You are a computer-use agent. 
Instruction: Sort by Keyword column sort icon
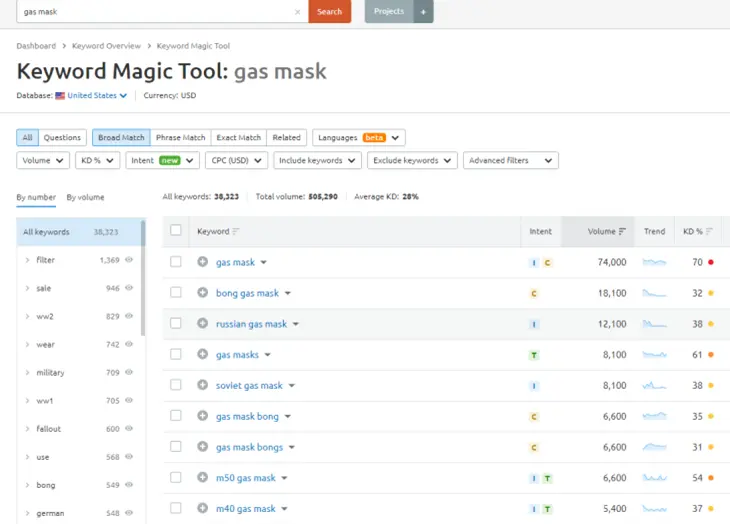[236, 231]
